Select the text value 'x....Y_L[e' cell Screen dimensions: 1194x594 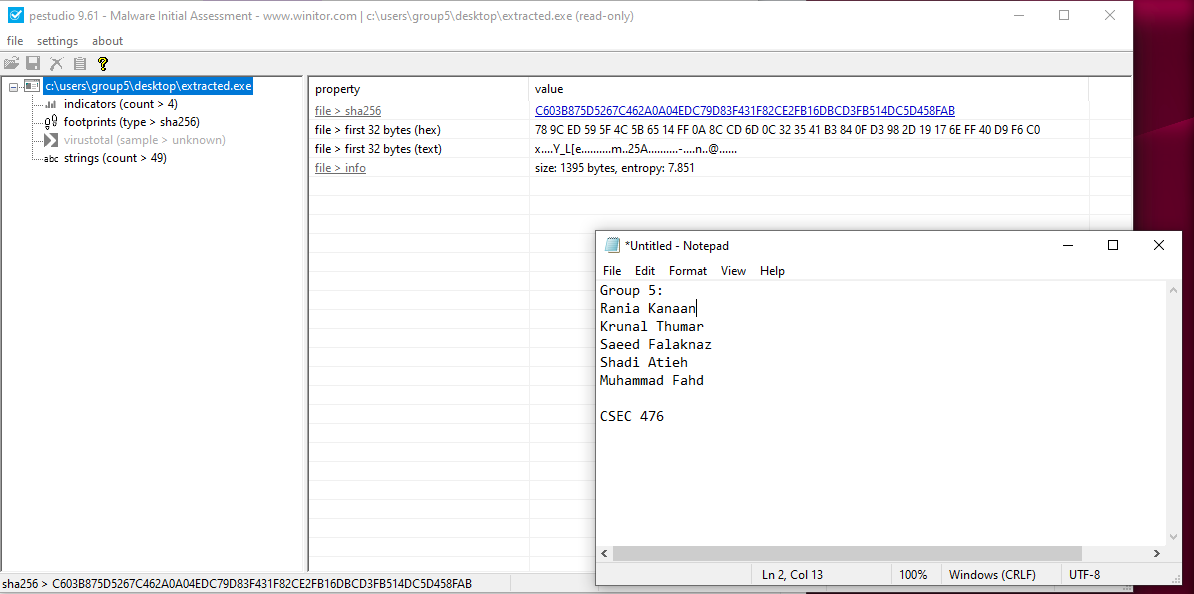pyautogui.click(x=635, y=149)
